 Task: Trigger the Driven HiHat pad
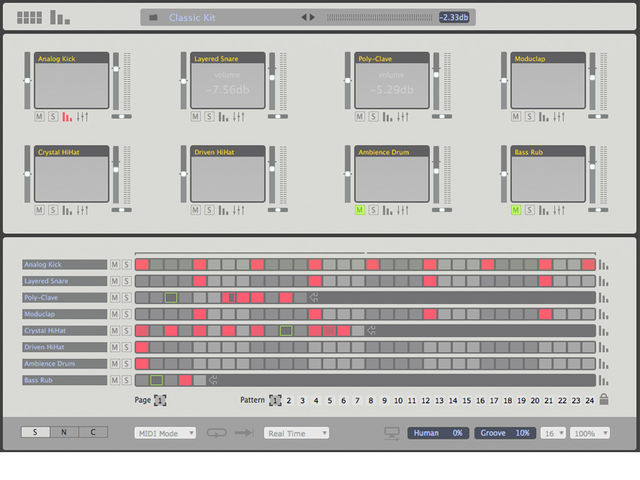[x=228, y=174]
